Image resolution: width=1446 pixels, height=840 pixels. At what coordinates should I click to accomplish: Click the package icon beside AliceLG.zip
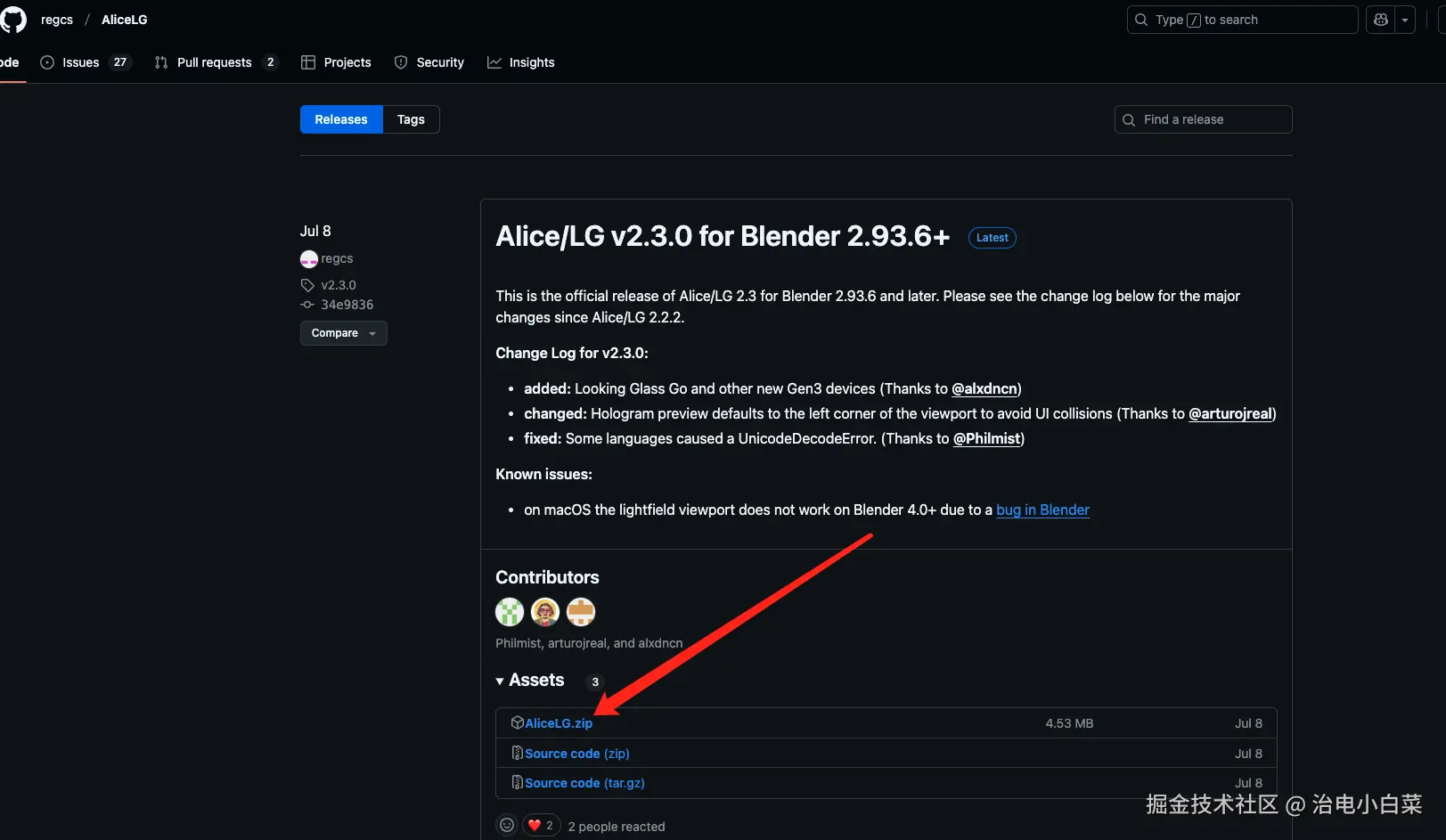click(x=517, y=722)
